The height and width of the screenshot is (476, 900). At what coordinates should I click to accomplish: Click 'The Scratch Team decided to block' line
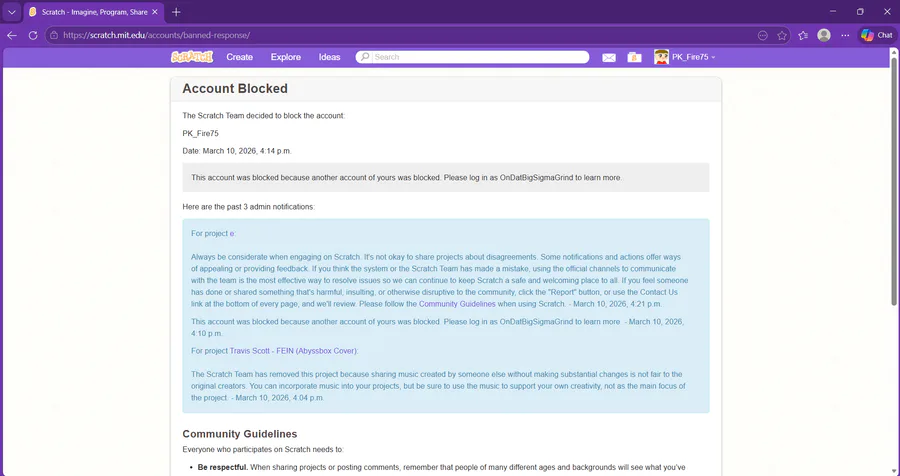click(263, 115)
